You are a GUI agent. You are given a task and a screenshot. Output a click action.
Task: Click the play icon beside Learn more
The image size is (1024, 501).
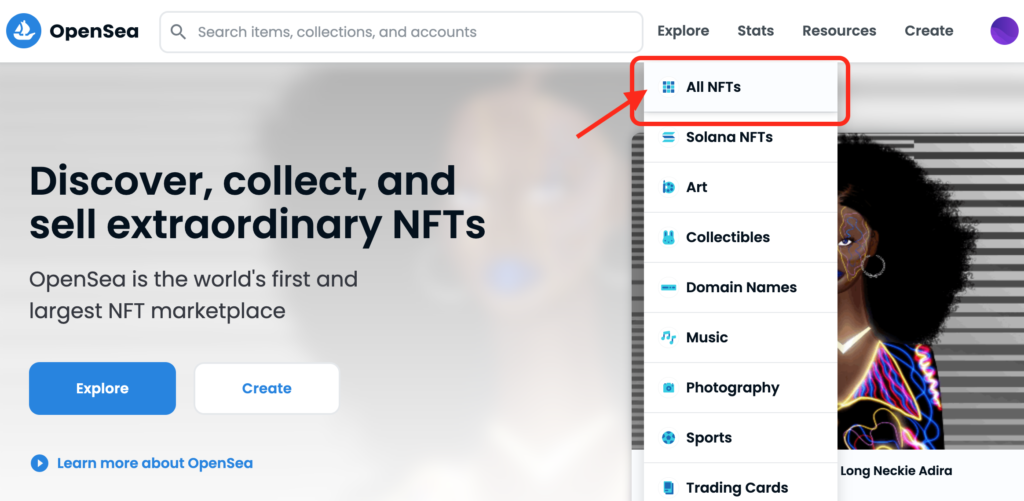[39, 463]
